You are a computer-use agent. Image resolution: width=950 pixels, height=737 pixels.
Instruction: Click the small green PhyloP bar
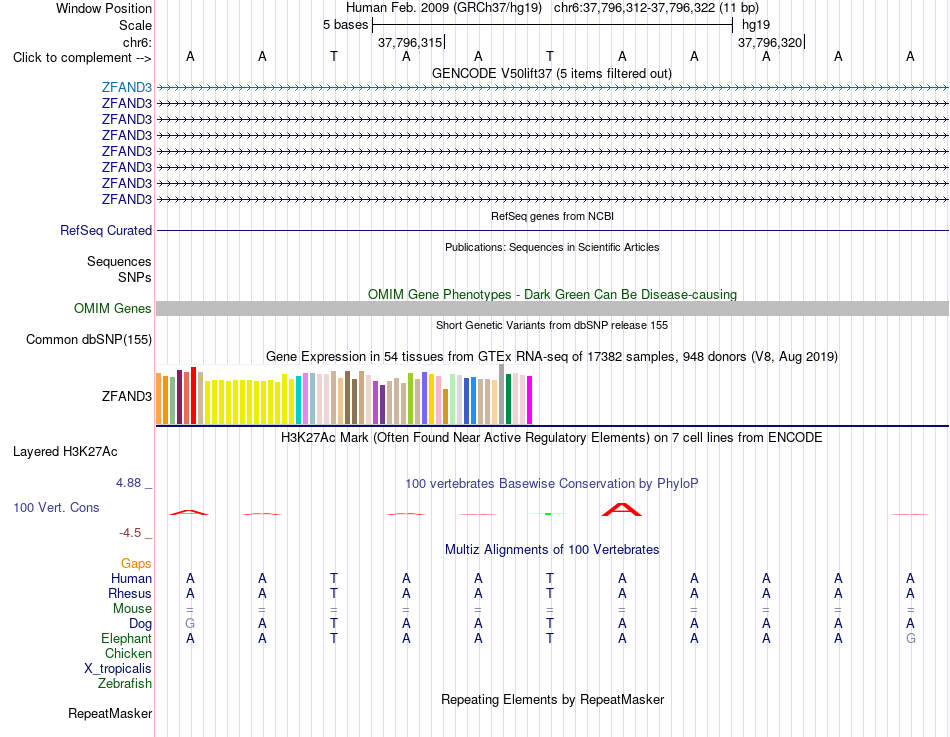[548, 514]
